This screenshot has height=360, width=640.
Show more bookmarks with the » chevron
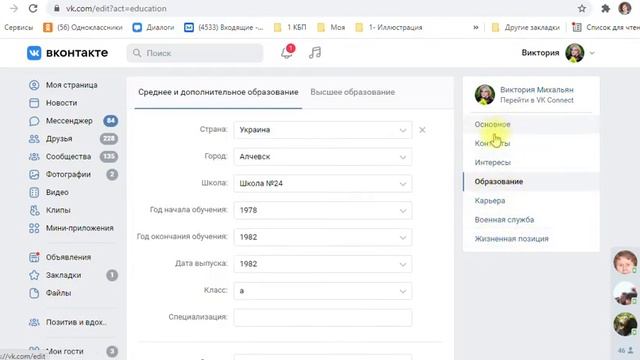[476, 27]
